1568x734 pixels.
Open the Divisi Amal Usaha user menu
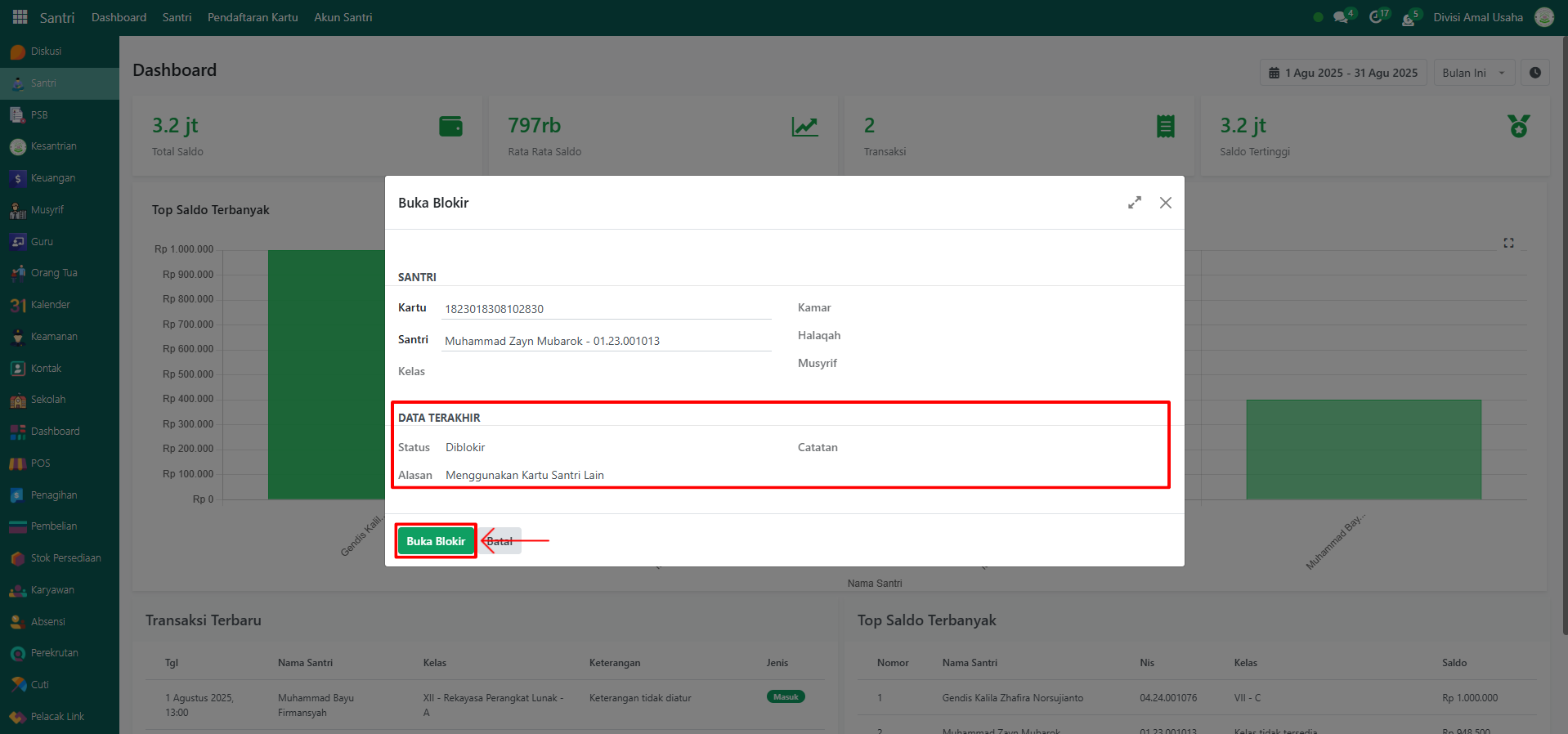tap(1477, 17)
